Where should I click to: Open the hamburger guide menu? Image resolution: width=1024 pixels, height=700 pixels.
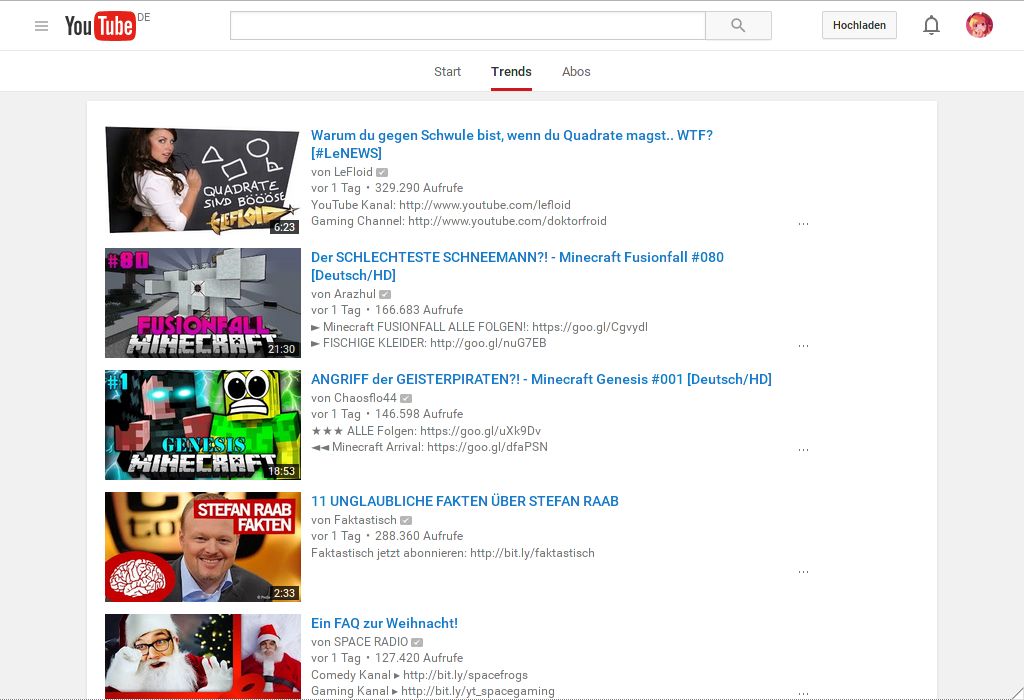(41, 26)
